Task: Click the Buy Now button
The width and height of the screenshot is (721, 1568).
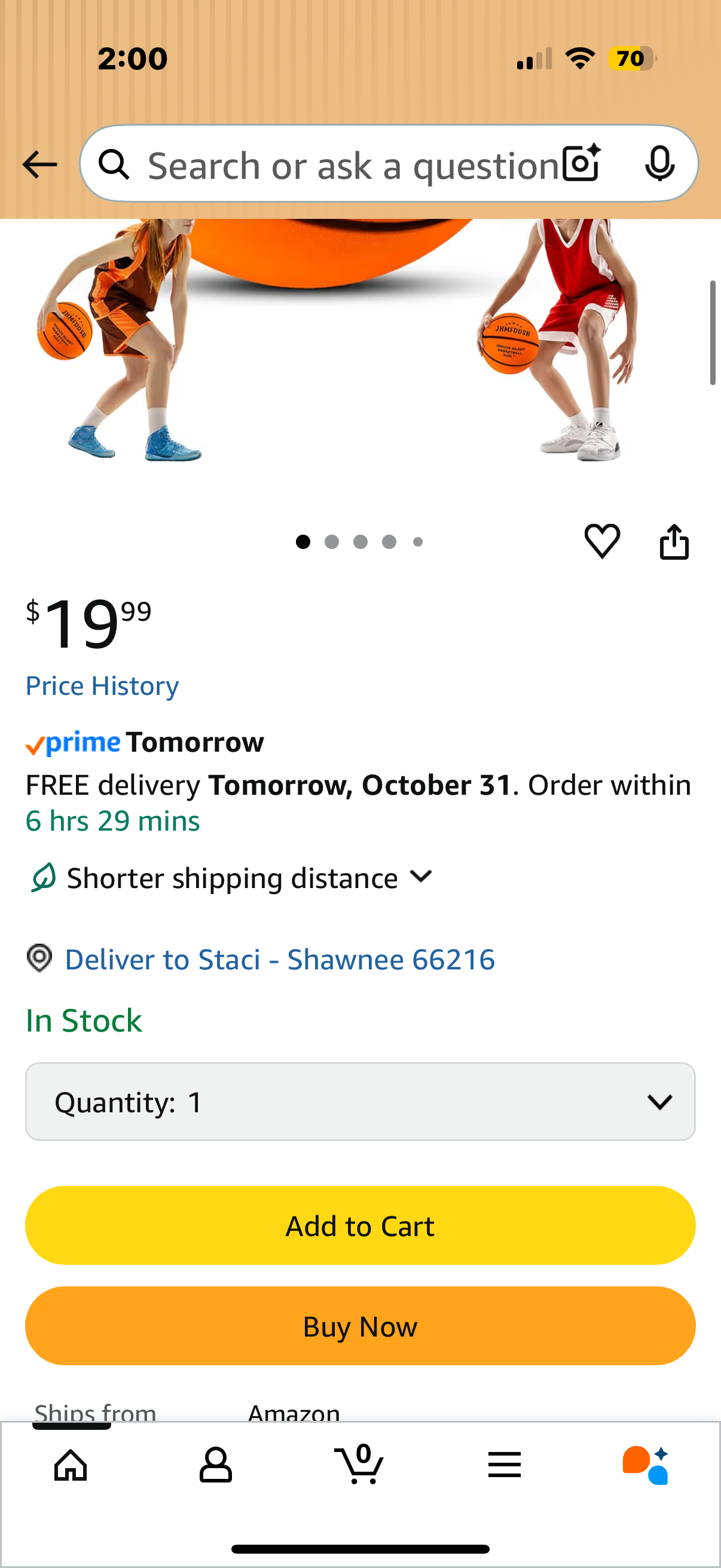Action: click(x=360, y=1326)
